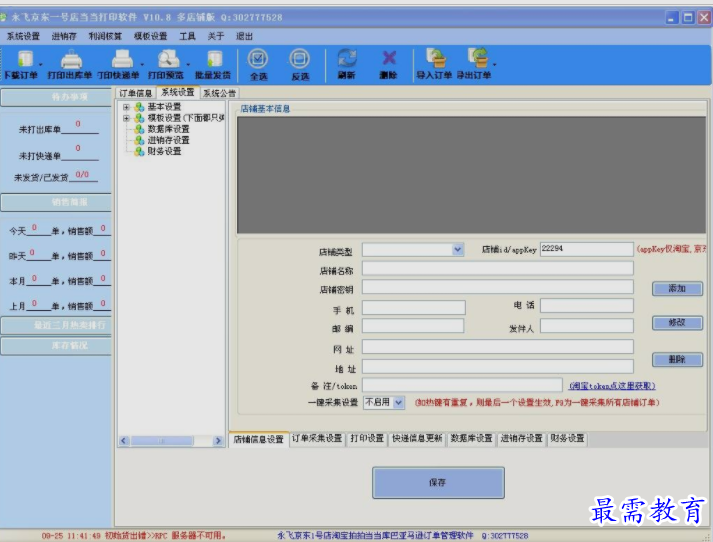713x542 pixels.
Task: Click the 备注/token input field
Action: 462,385
